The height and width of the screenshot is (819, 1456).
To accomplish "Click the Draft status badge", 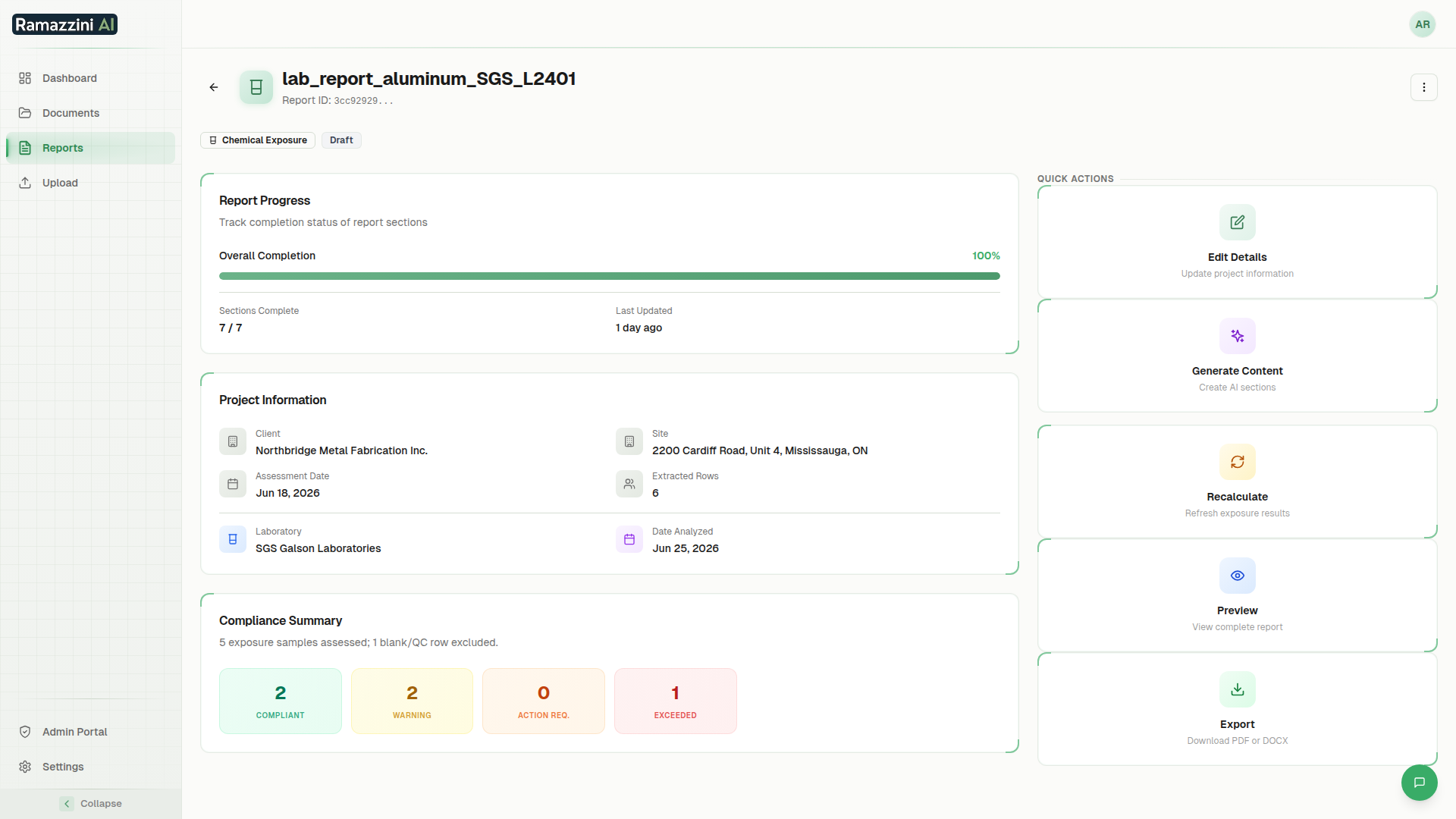I will (x=341, y=140).
